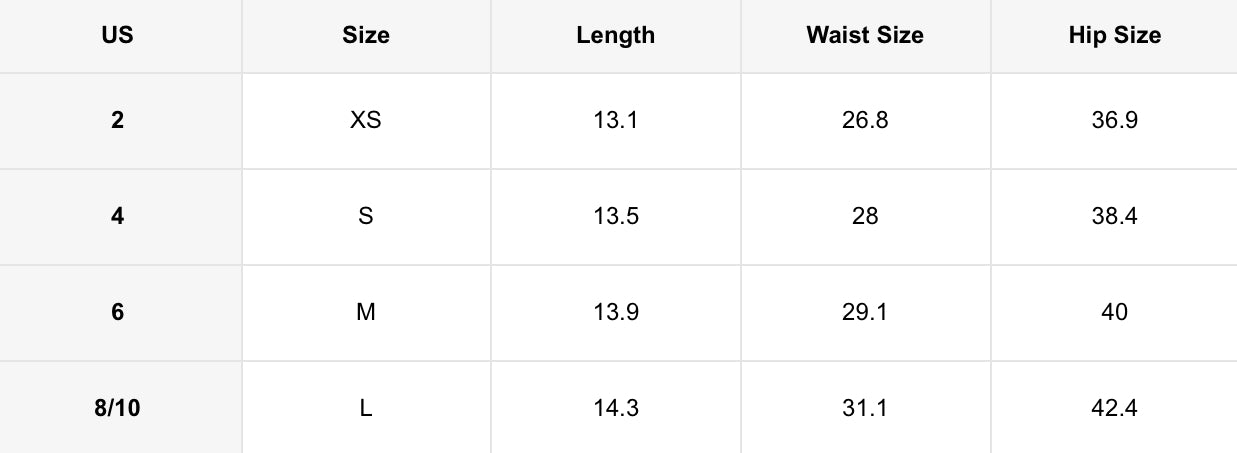Click the Waist Size column header
Screen dimensions: 1237x453
coord(865,36)
